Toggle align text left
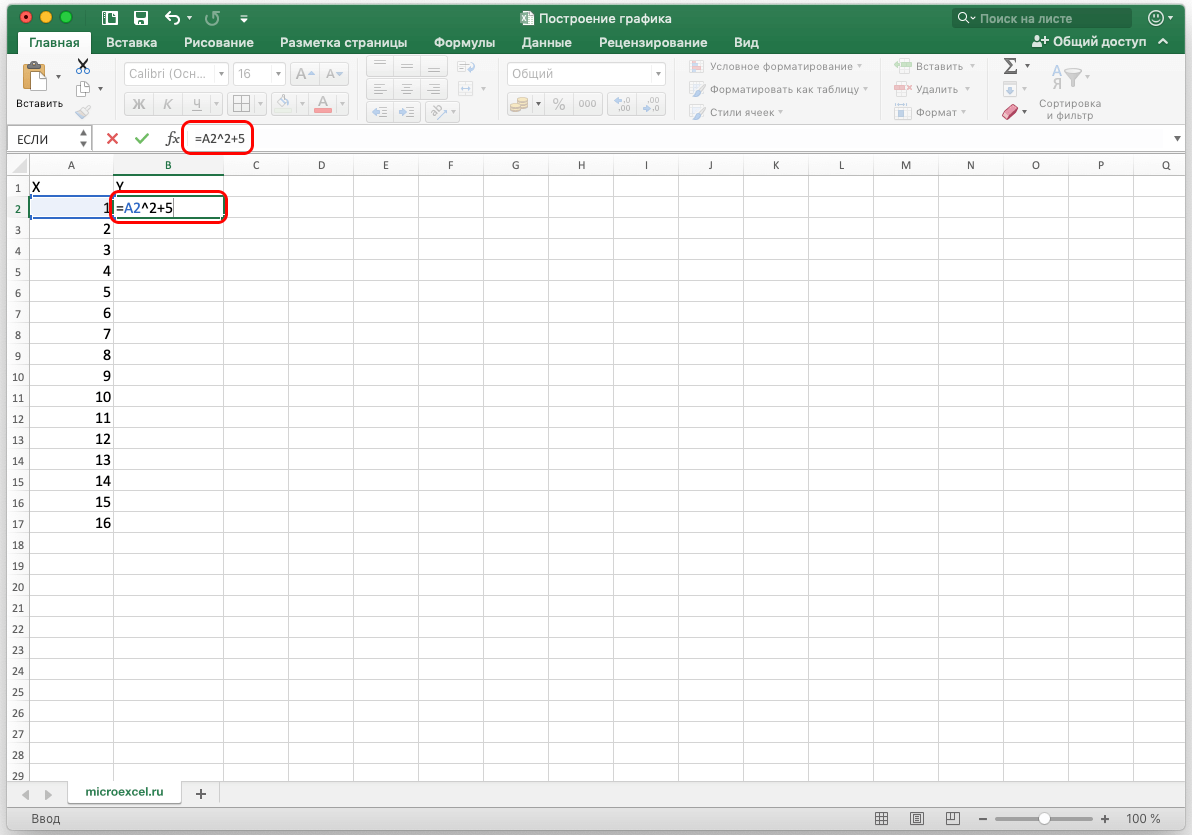Screen dimensions: 1192x835 click(x=379, y=89)
